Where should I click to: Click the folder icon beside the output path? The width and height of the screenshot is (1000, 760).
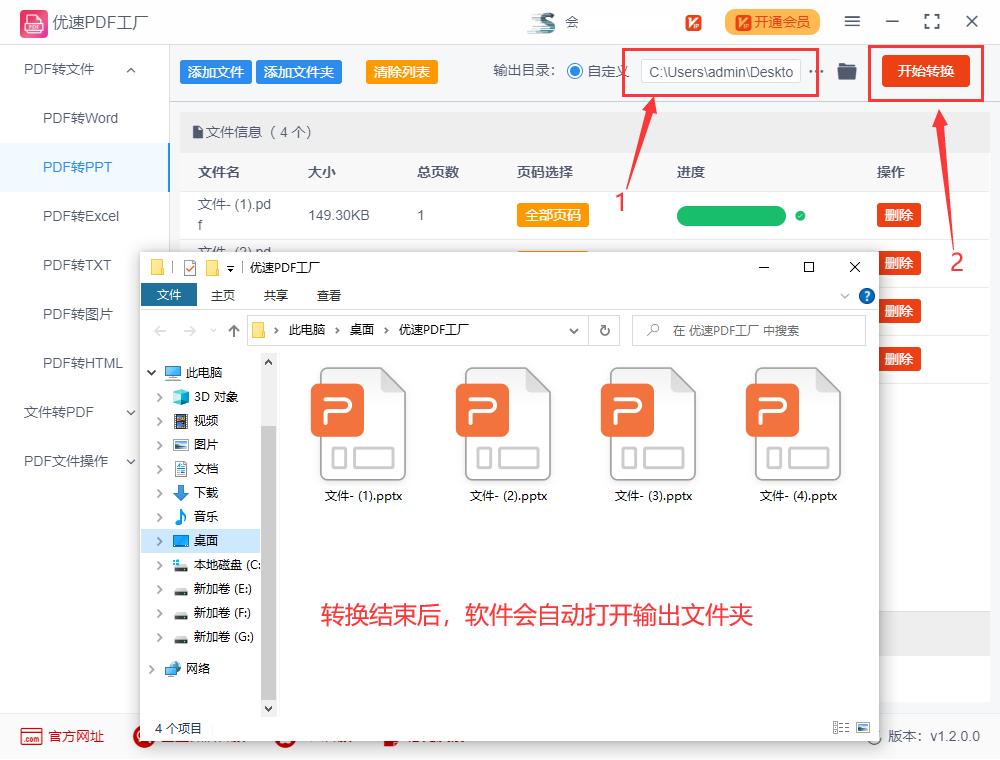point(846,72)
